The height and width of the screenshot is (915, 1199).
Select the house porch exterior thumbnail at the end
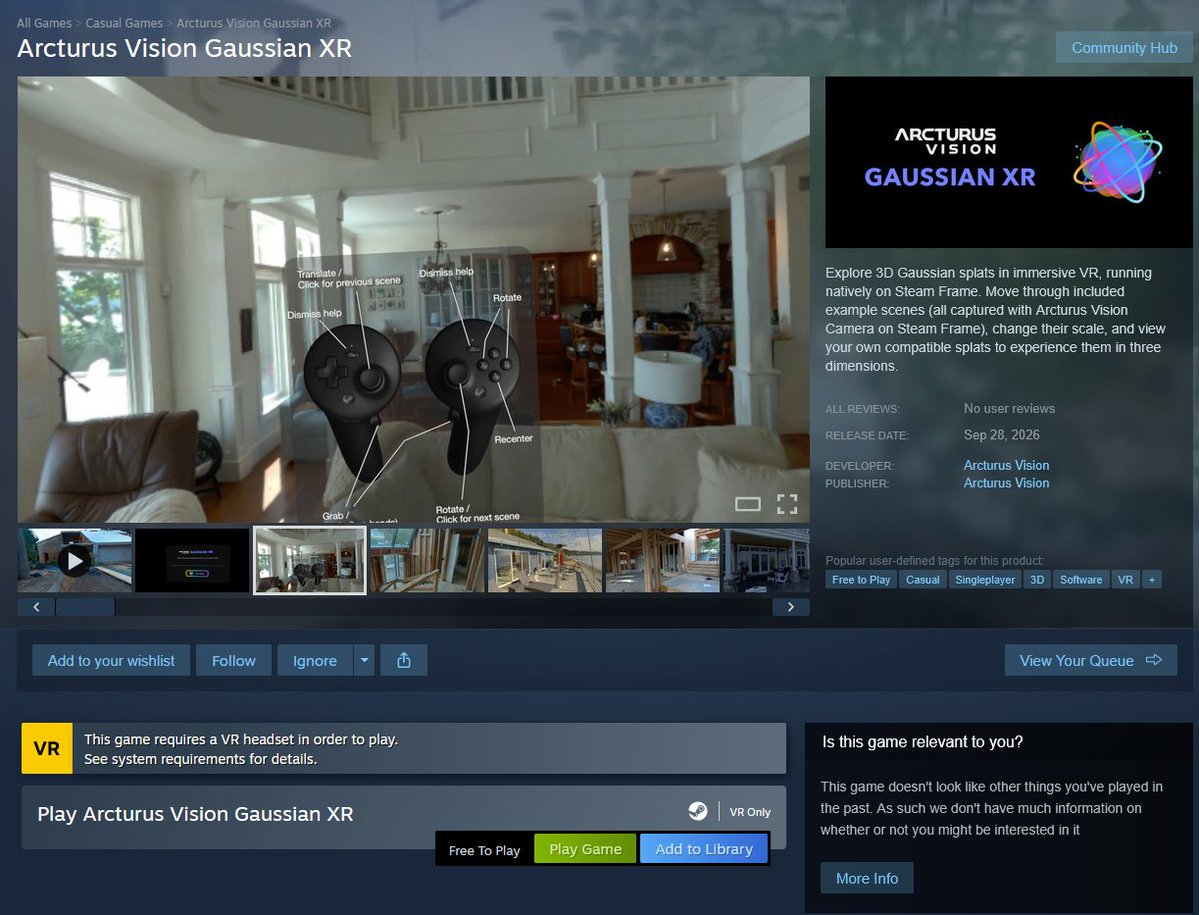(x=766, y=560)
